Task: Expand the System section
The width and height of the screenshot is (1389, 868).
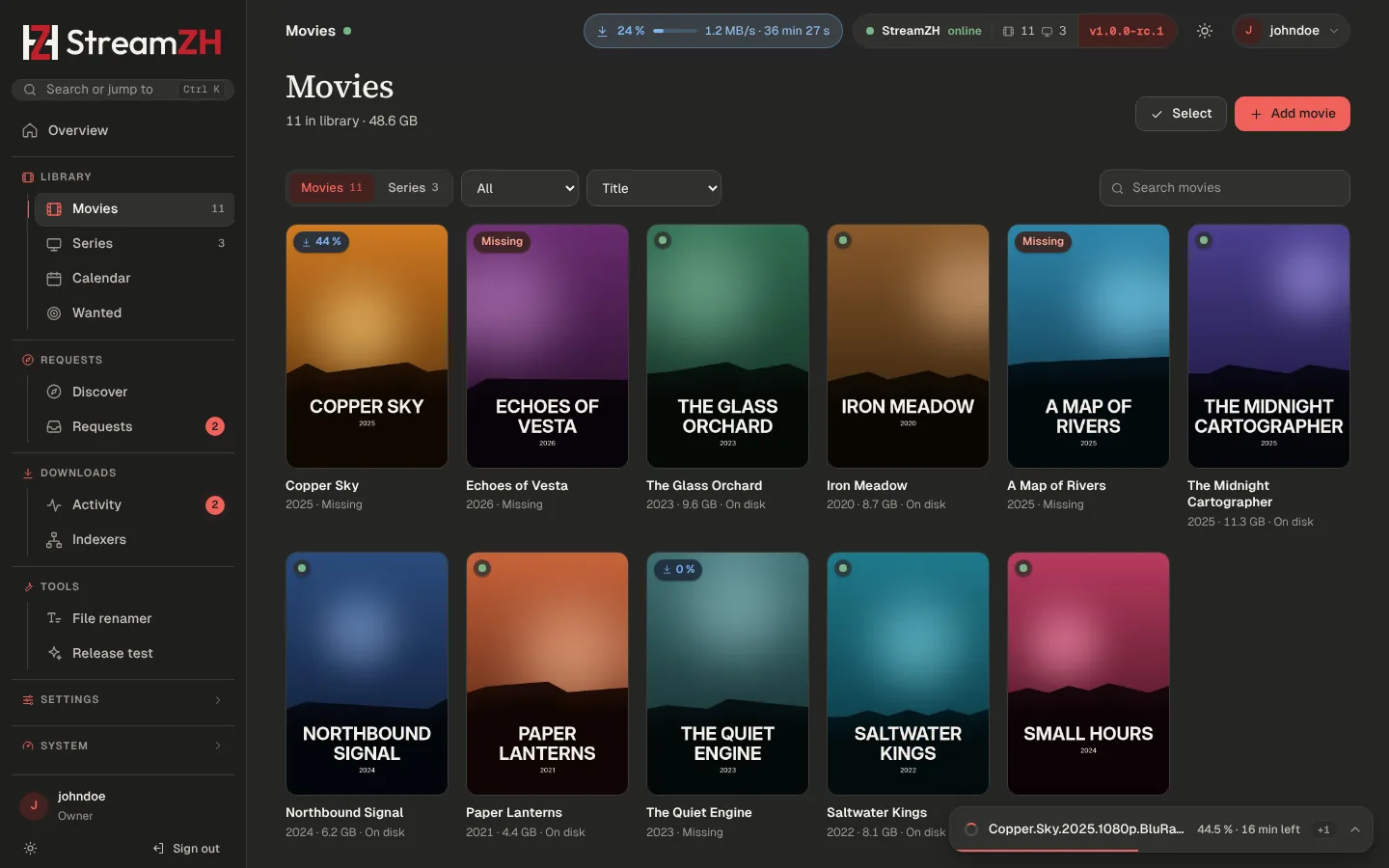Action: point(123,746)
